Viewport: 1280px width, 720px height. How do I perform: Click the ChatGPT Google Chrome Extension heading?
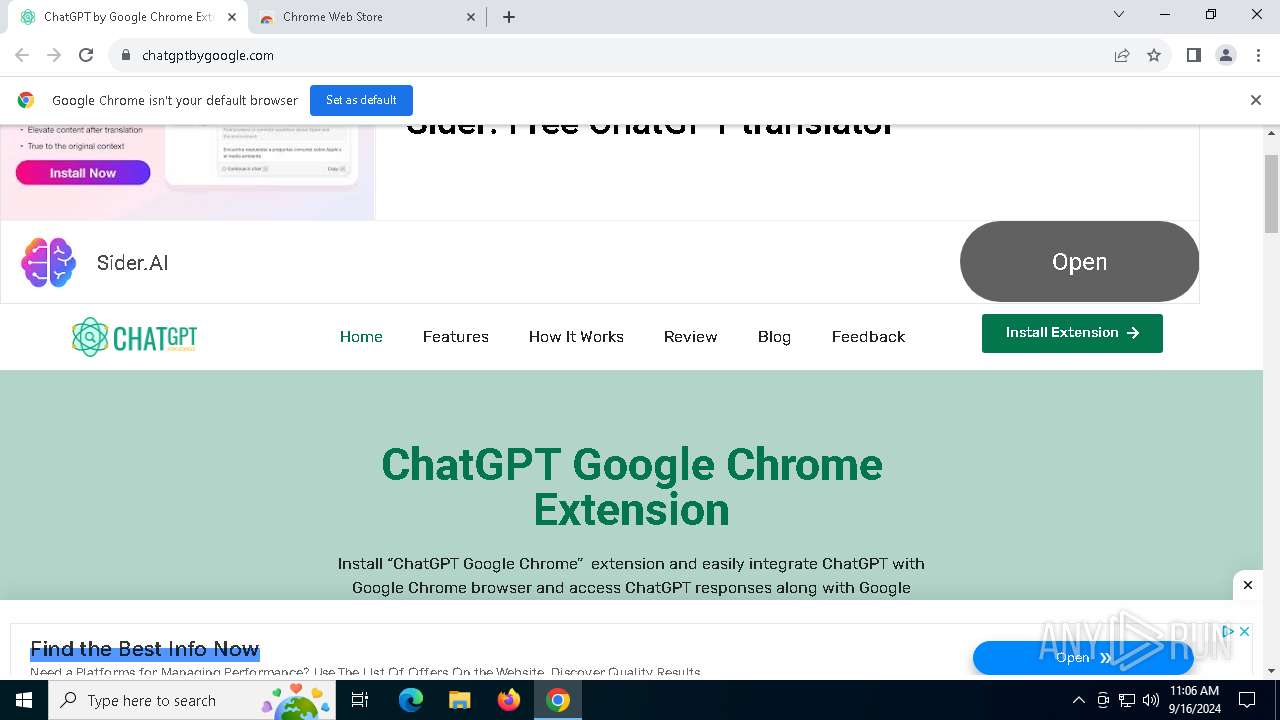632,487
